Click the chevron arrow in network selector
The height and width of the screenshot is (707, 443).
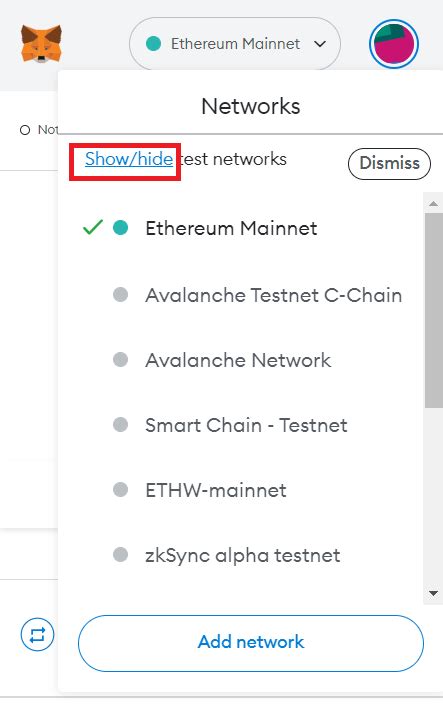(320, 44)
